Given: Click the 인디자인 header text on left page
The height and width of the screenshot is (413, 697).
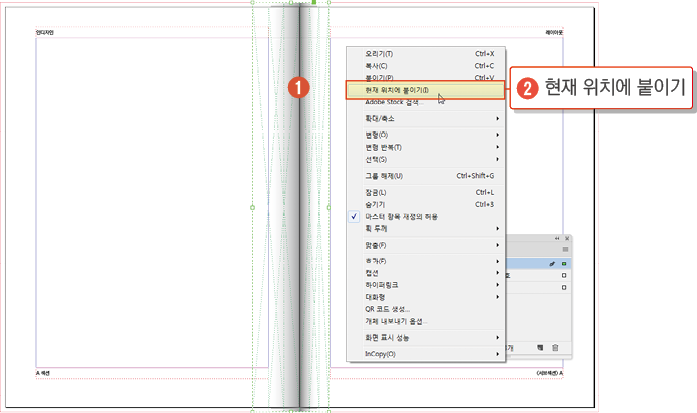Looking at the screenshot, I should 45,32.
